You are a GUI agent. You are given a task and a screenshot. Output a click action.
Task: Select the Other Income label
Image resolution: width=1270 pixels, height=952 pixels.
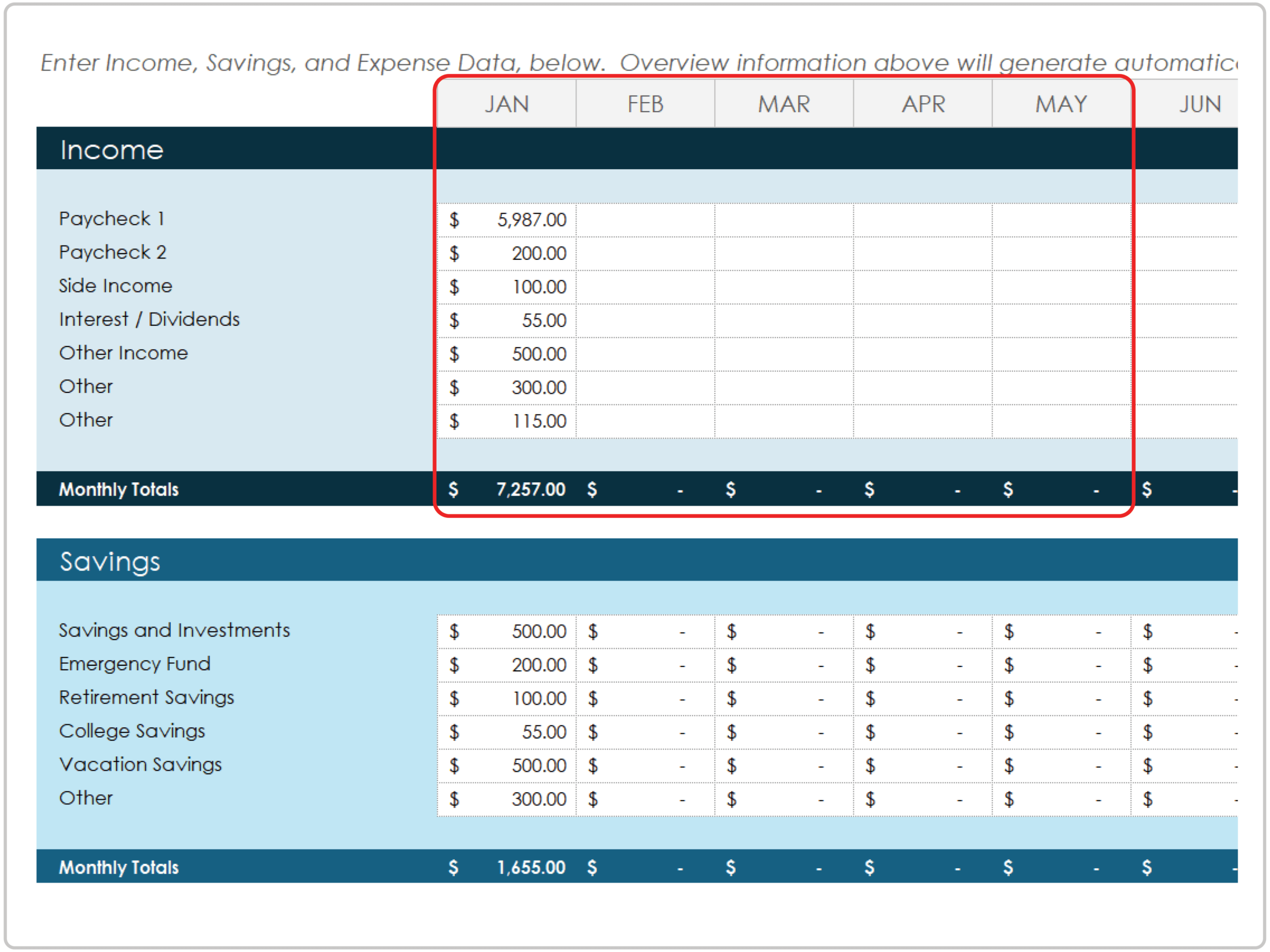(x=124, y=353)
